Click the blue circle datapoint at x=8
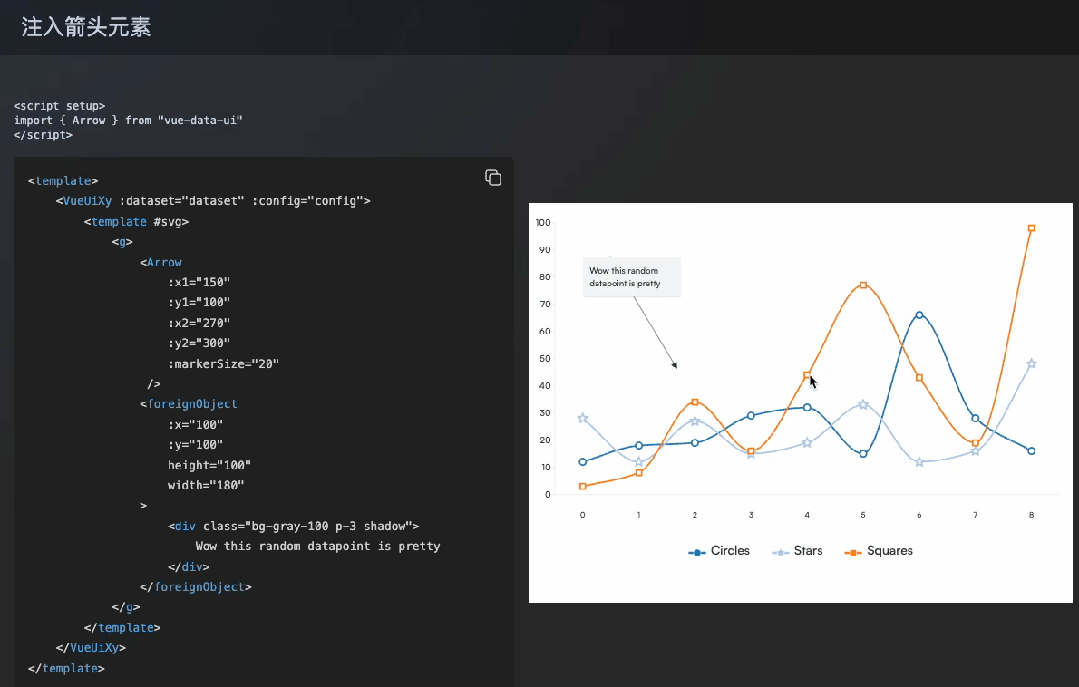Viewport: 1079px width, 687px height. [x=1031, y=451]
